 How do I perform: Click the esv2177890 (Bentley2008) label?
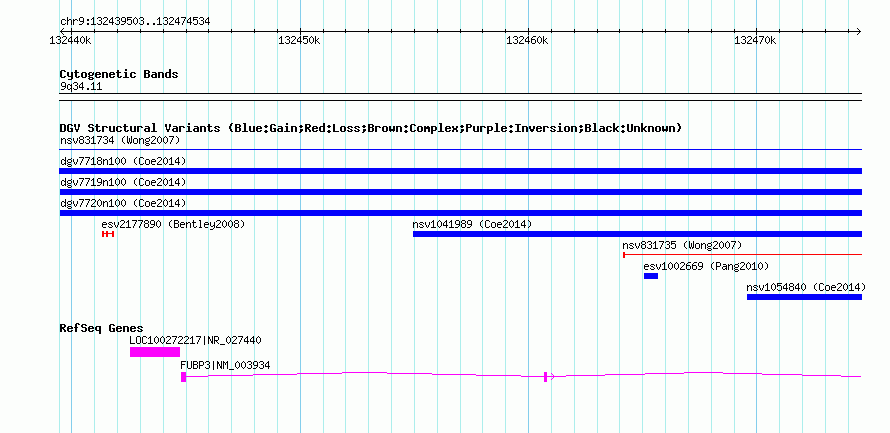pyautogui.click(x=173, y=224)
